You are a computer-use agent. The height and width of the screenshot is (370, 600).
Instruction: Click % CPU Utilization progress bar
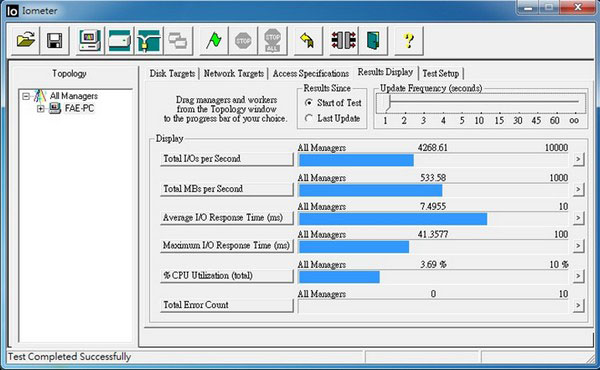[x=433, y=277]
